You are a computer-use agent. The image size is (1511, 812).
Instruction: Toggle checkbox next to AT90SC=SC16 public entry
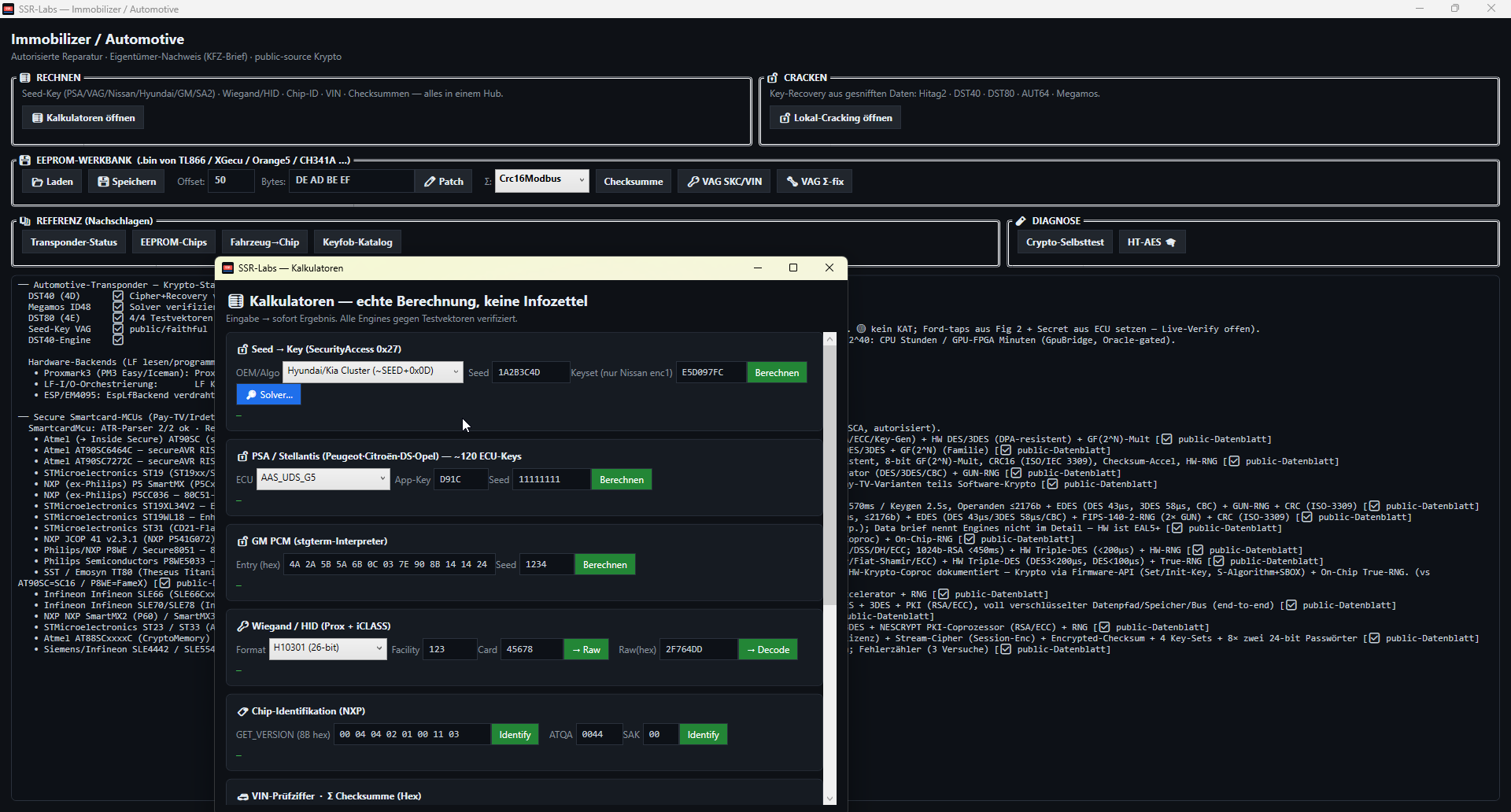click(x=164, y=584)
